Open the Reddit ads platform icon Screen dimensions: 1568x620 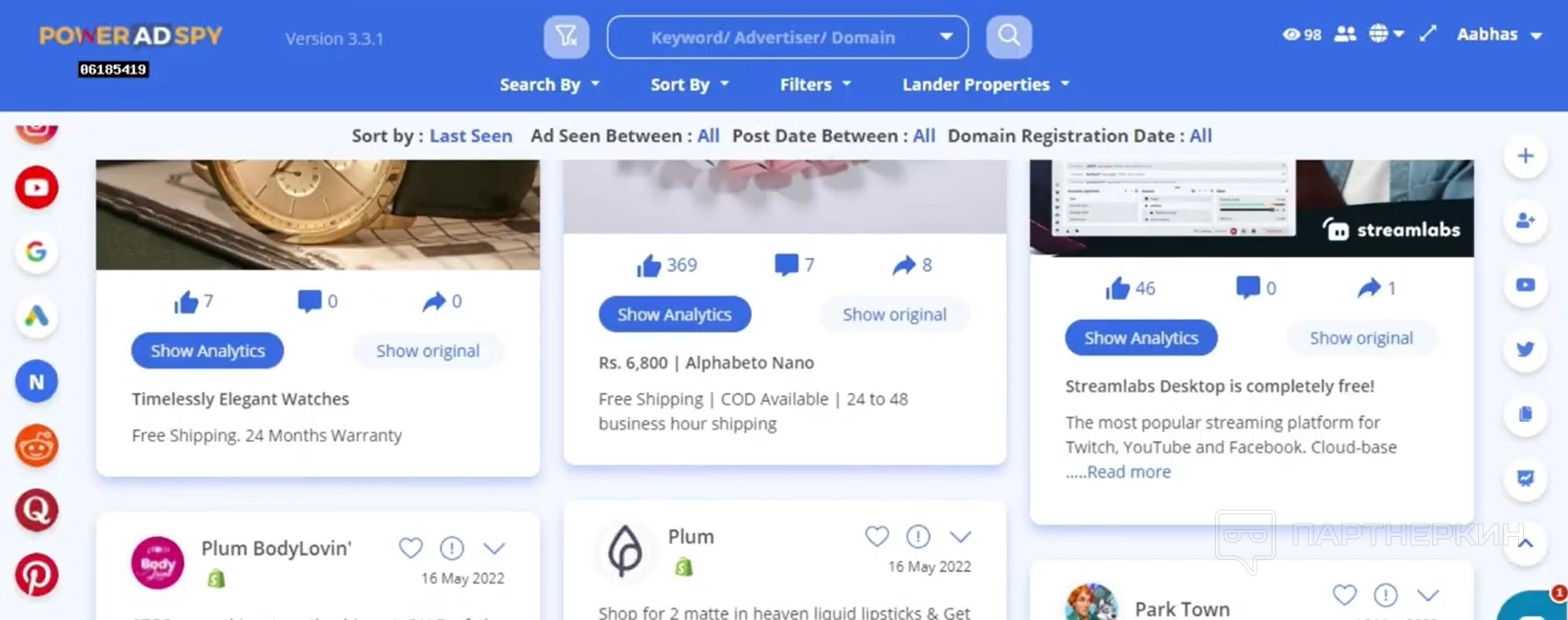(37, 446)
